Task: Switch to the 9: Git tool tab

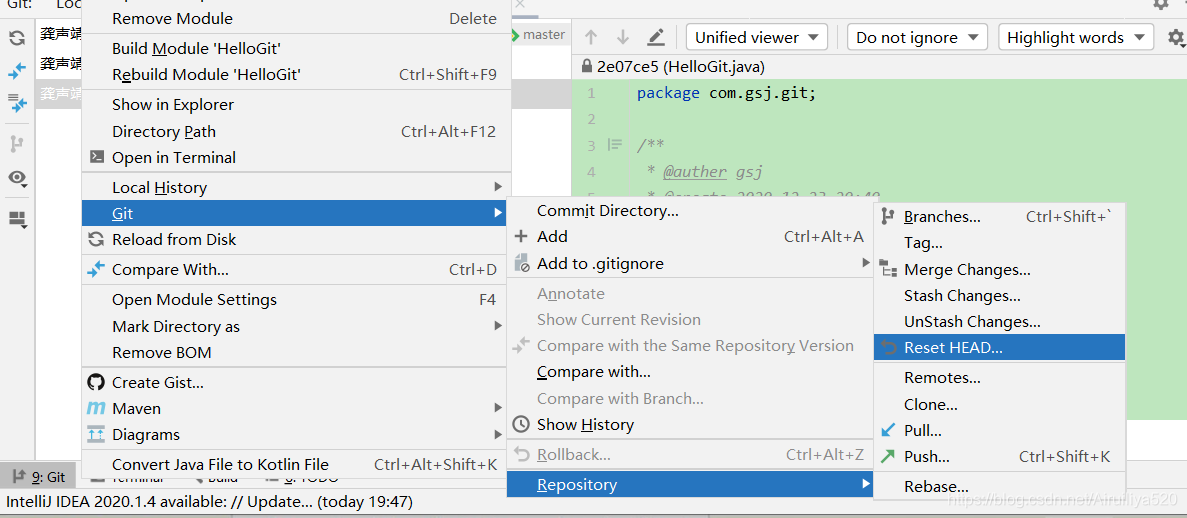Action: tap(39, 477)
